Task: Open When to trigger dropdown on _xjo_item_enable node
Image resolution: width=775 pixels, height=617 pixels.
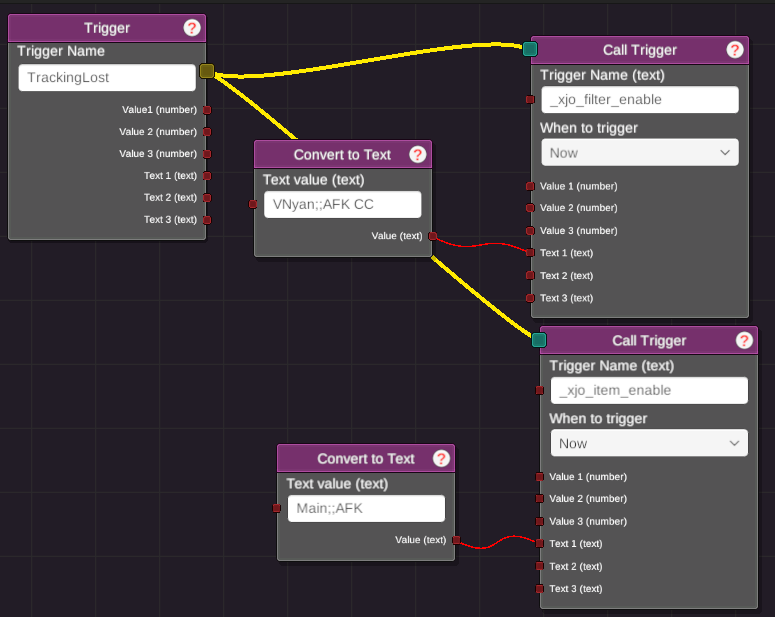Action: 649,443
